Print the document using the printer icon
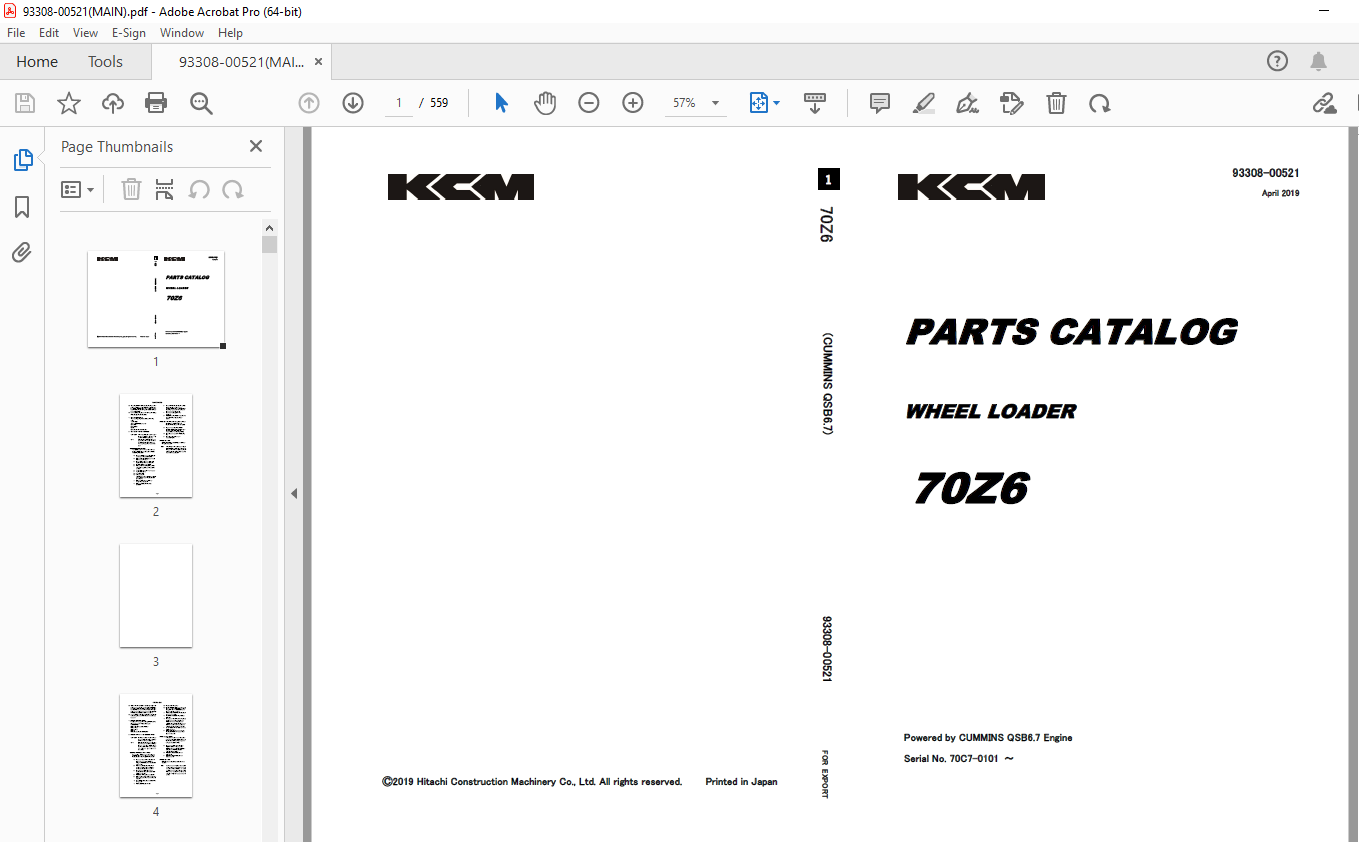Image resolution: width=1359 pixels, height=842 pixels. (x=156, y=103)
